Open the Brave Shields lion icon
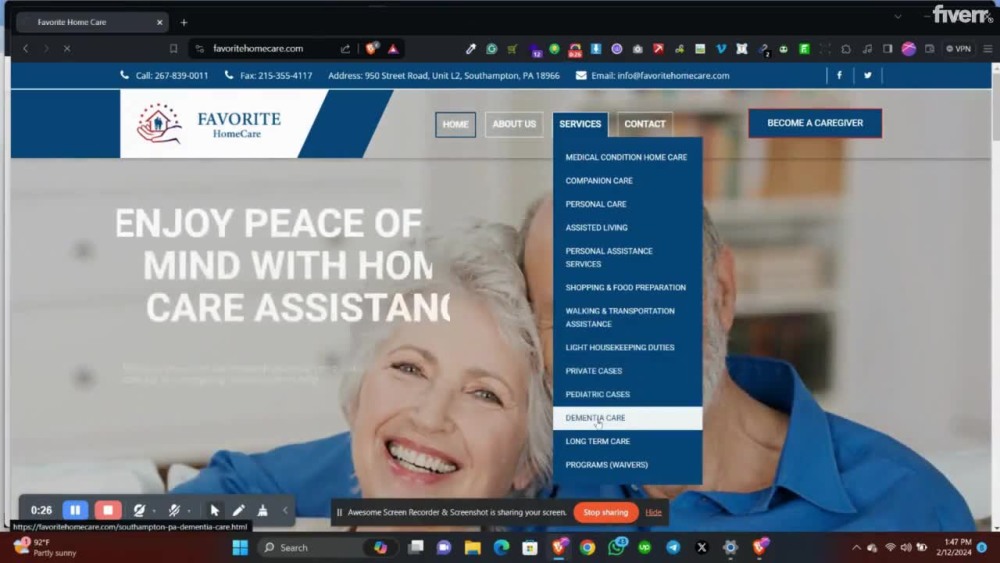This screenshot has height=563, width=1000. pos(371,48)
